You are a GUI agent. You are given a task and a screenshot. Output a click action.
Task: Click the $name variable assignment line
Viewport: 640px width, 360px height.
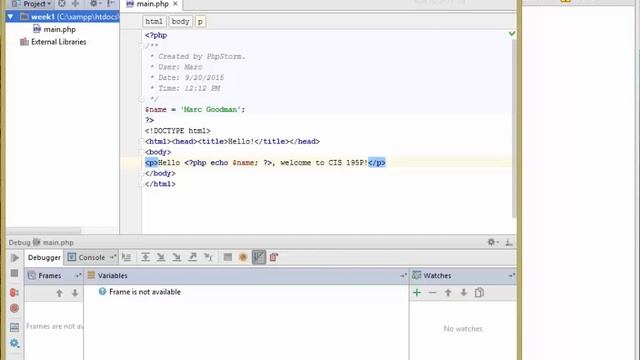[195, 109]
